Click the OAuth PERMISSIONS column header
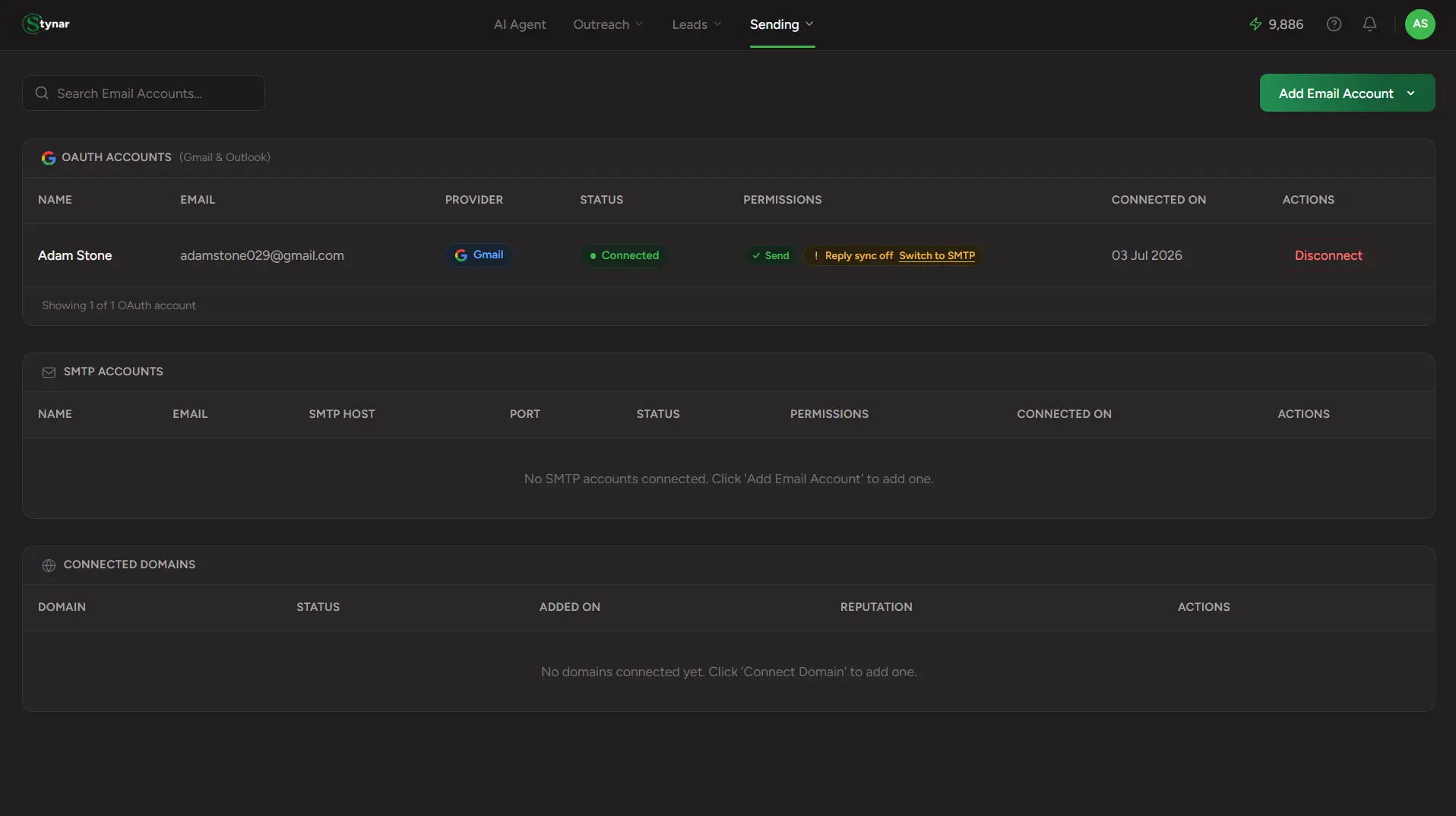Screen dimensions: 1456x816 point(782,200)
